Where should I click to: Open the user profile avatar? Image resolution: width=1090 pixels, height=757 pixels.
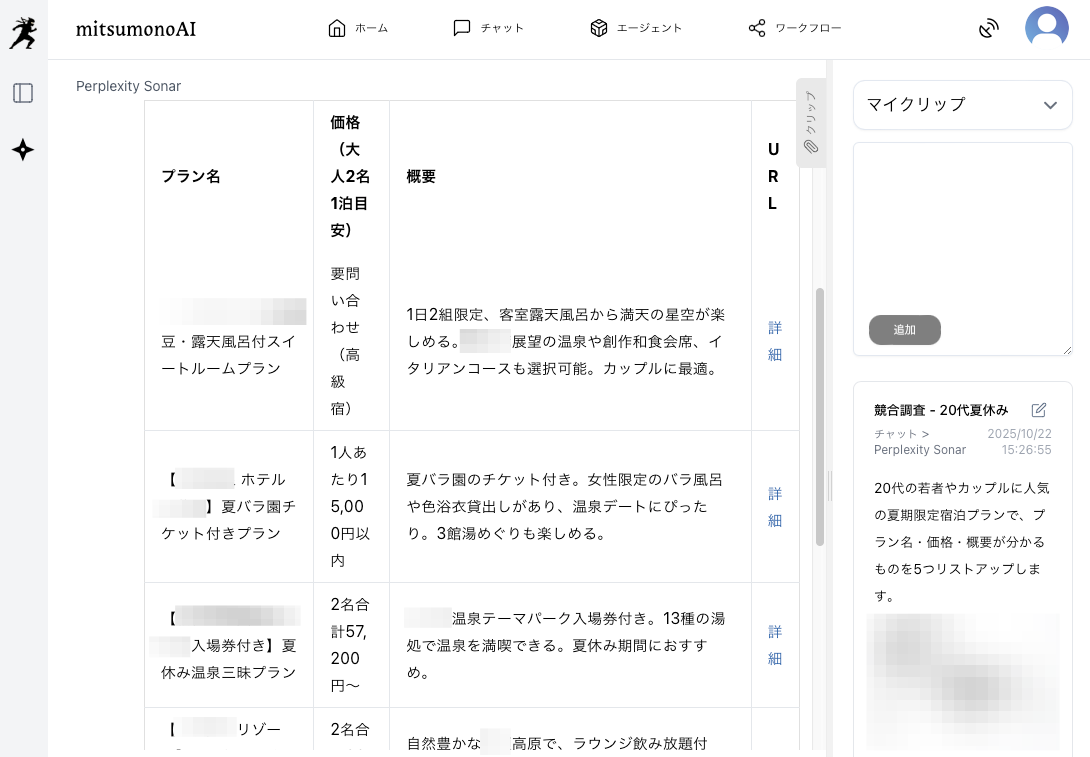point(1046,28)
